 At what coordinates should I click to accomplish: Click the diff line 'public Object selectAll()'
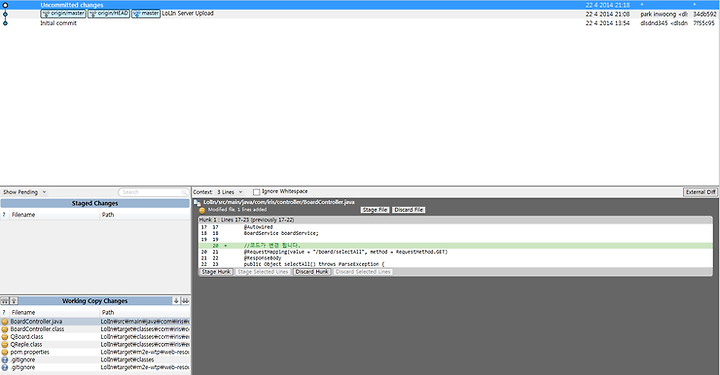[x=314, y=264]
